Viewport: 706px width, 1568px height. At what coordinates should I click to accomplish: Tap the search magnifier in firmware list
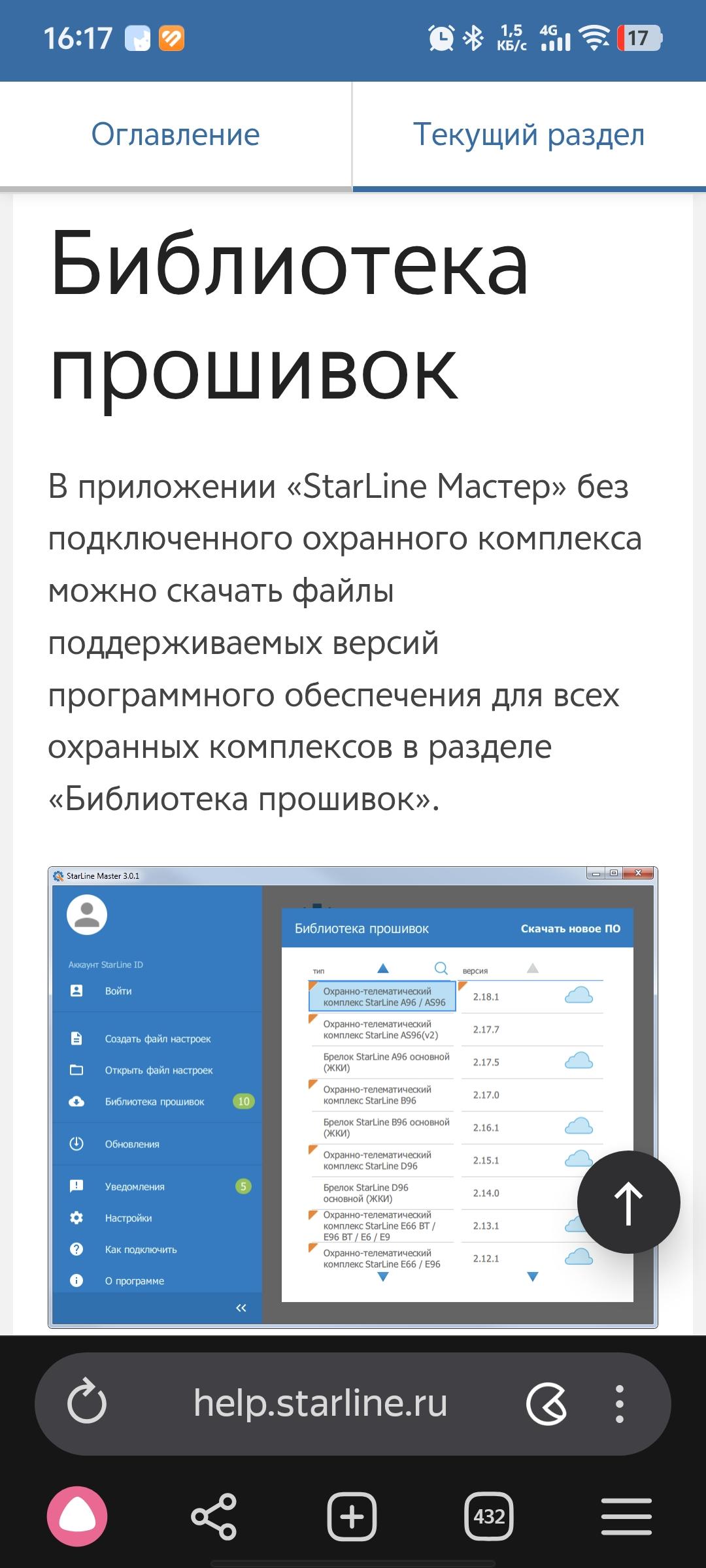[x=441, y=968]
